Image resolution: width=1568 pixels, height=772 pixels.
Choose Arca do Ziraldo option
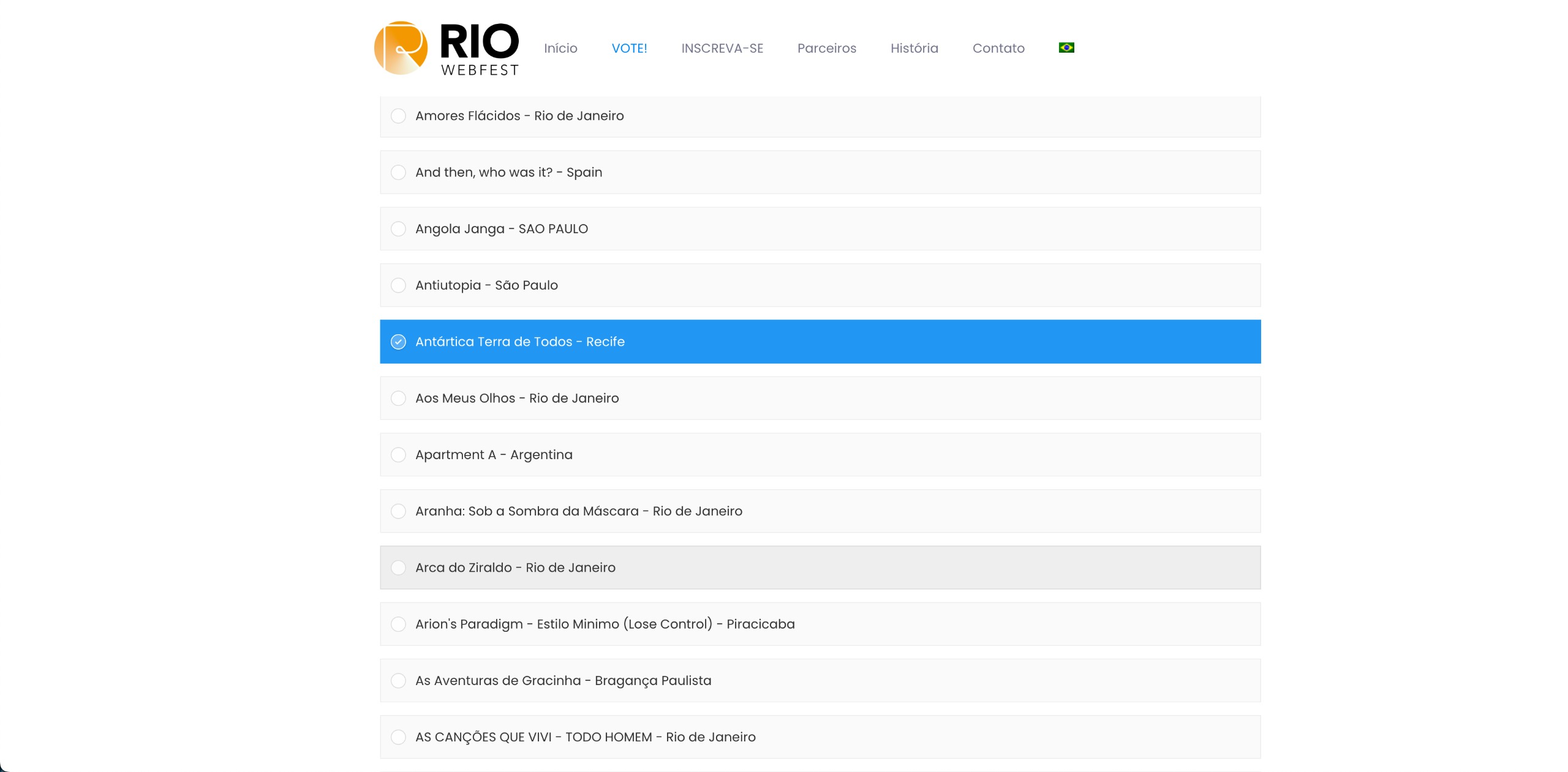[x=398, y=568]
